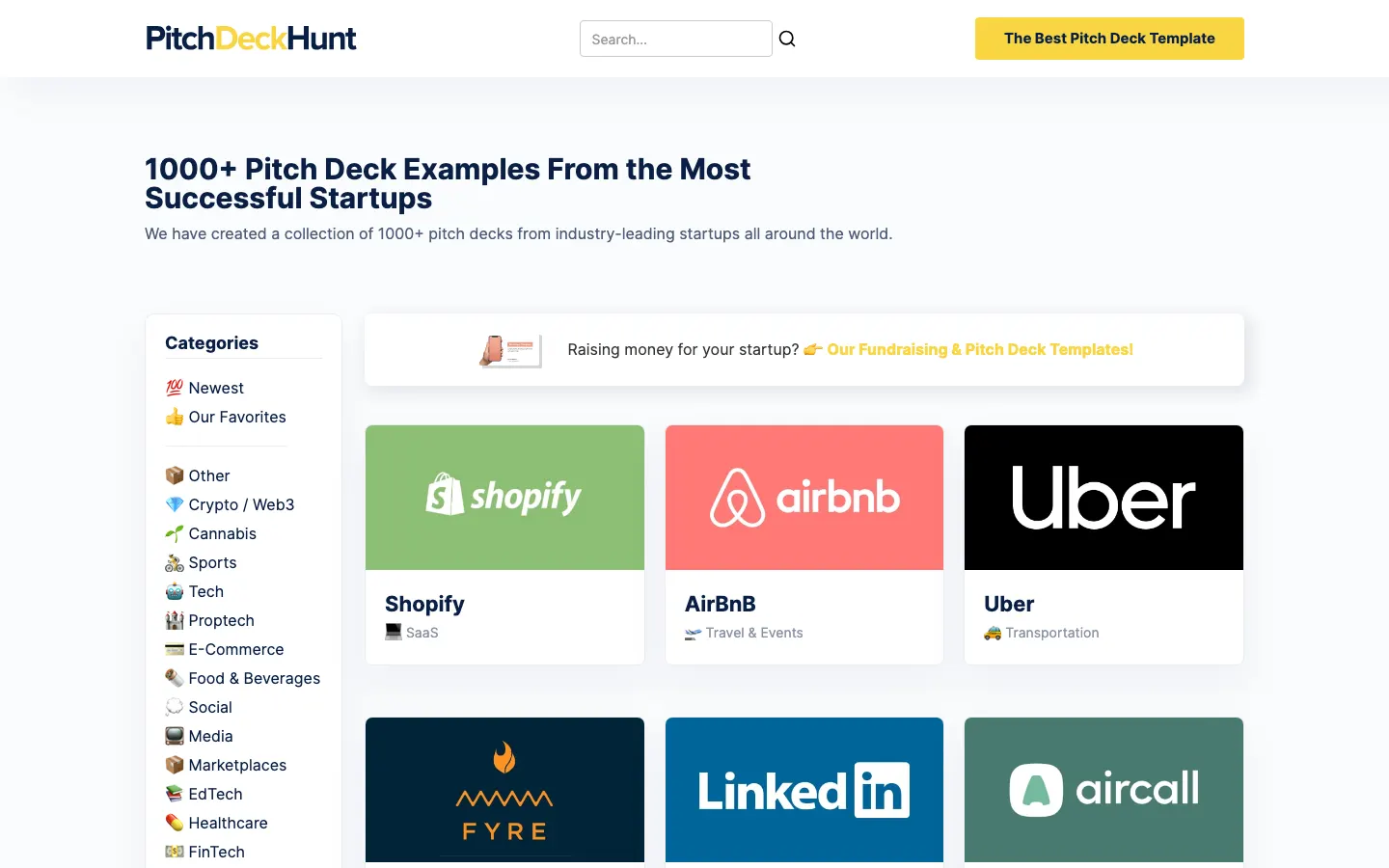
Task: Click the SaaS tag under Shopify
Action: click(422, 633)
